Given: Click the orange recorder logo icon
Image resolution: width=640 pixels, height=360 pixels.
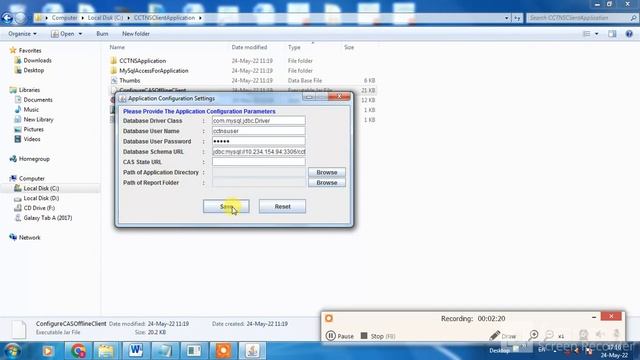Looking at the screenshot, I should click(x=329, y=318).
